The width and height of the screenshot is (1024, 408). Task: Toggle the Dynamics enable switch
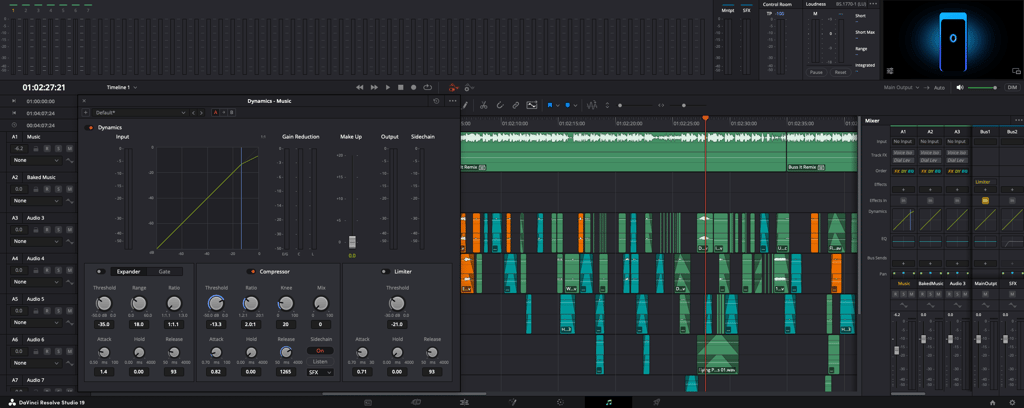point(91,128)
